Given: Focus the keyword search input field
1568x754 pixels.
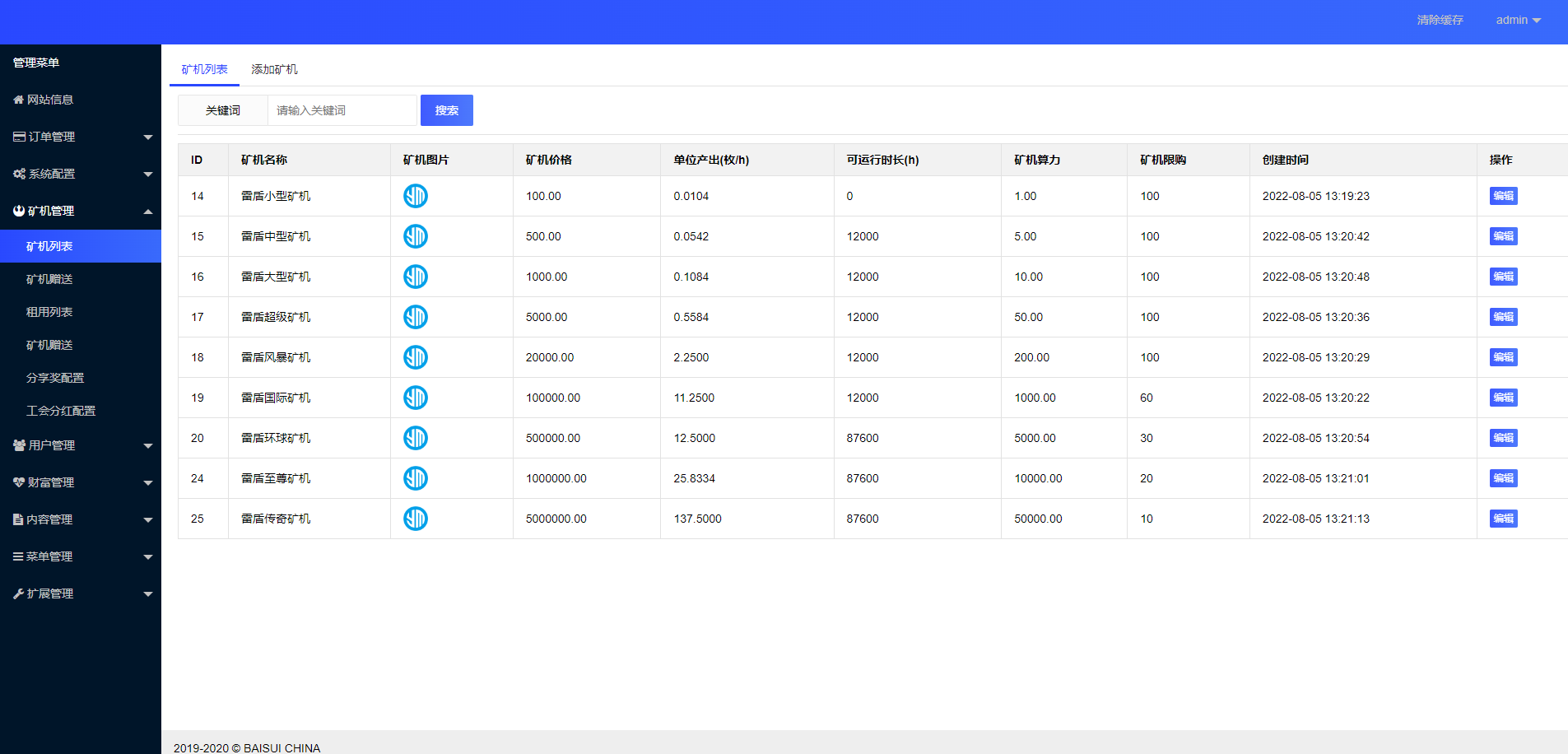Looking at the screenshot, I should coord(342,110).
